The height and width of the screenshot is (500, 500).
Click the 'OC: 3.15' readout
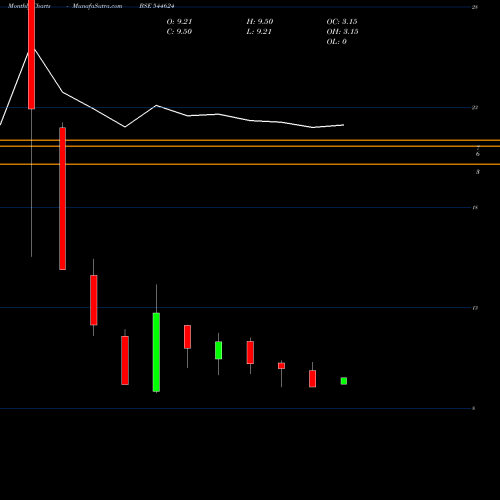pyautogui.click(x=342, y=22)
